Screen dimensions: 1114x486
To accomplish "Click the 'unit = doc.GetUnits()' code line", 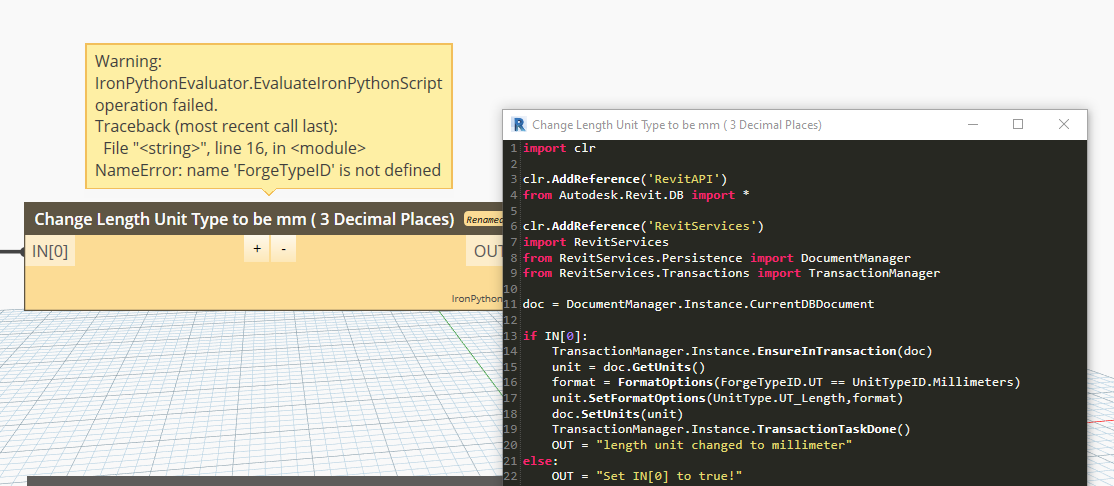I will (x=628, y=367).
